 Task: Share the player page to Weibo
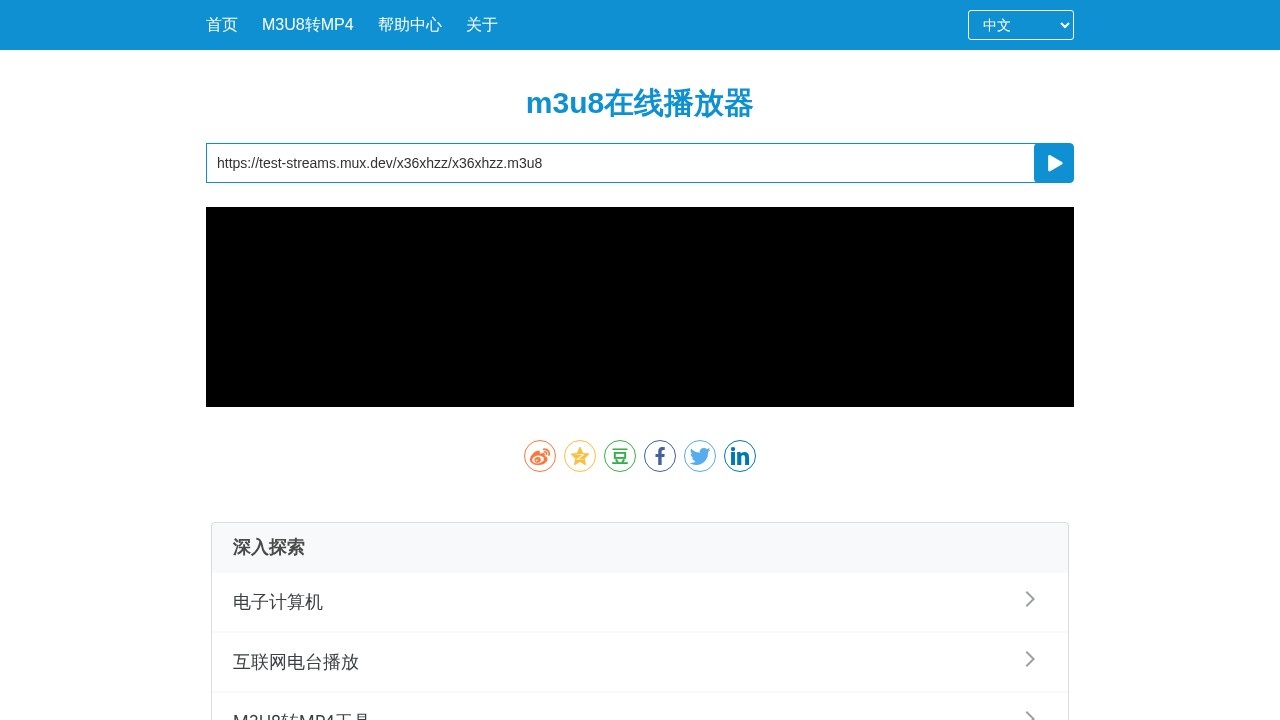(540, 456)
